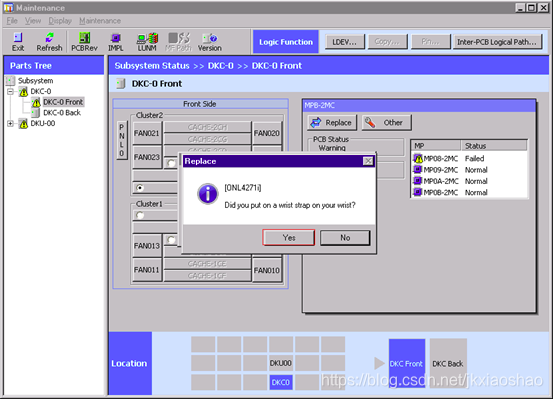Click the CACHE-1CF slot
This screenshot has height=399, width=553.
coord(207,276)
